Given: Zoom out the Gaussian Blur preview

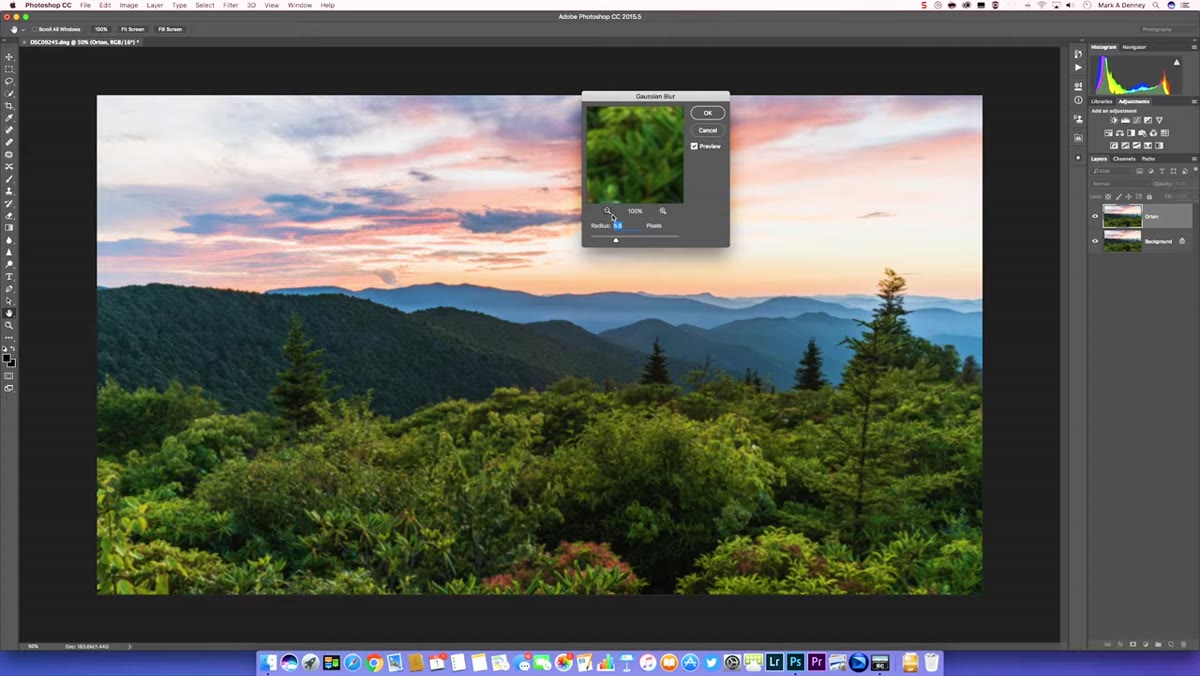Looking at the screenshot, I should (607, 211).
